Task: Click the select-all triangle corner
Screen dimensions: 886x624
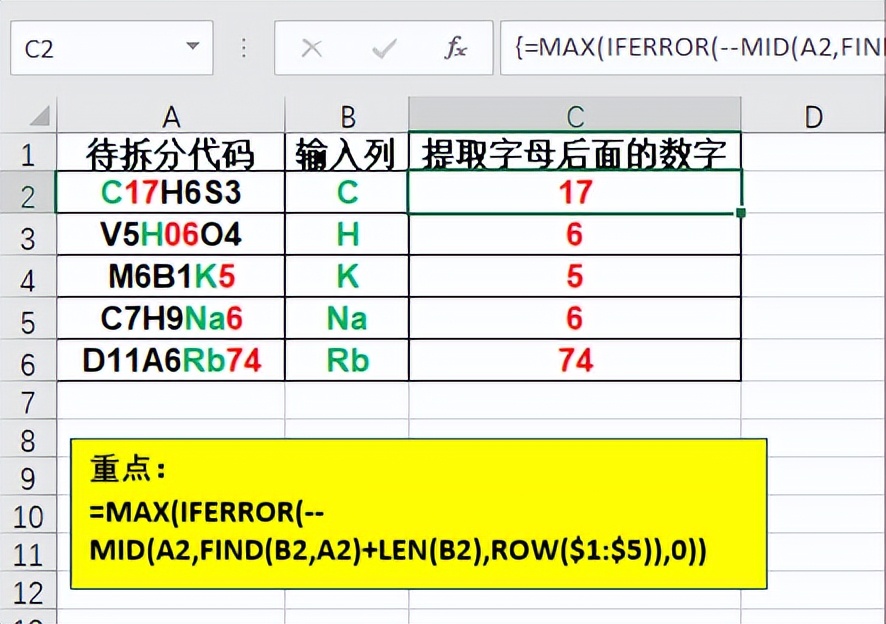Action: pyautogui.click(x=40, y=116)
